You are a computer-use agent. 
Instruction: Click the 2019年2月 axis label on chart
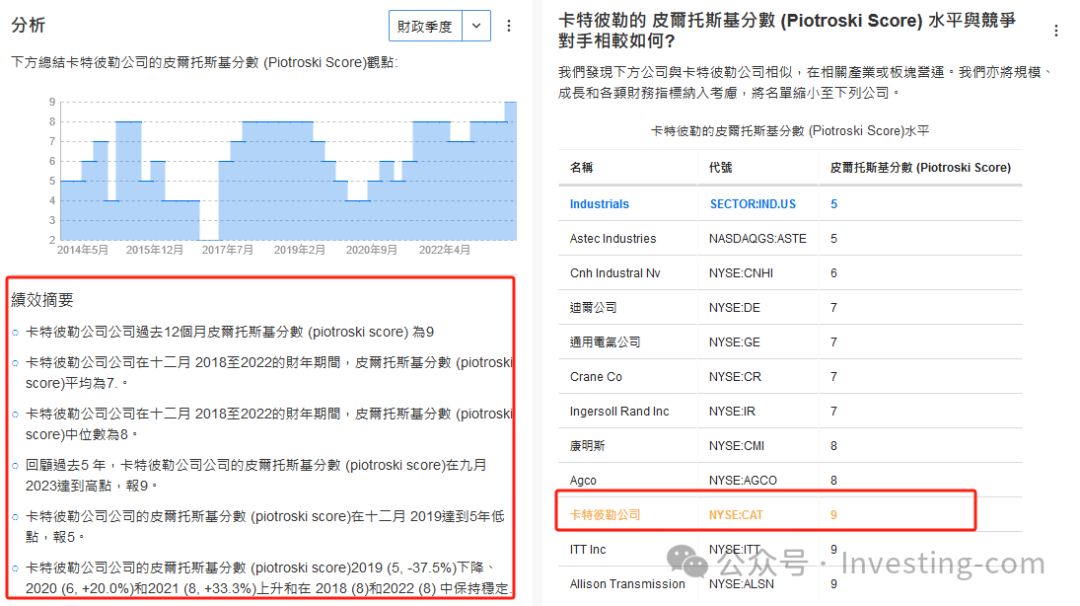pos(300,250)
